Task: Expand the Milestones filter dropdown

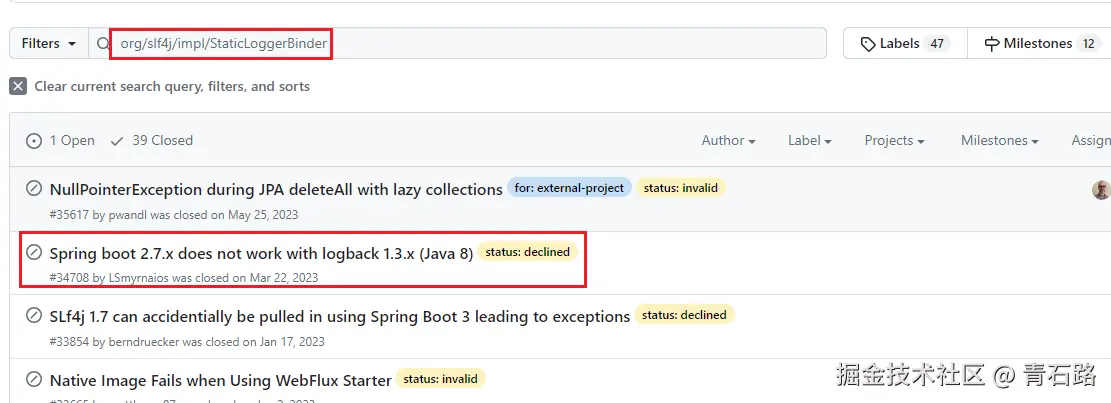Action: coord(999,140)
